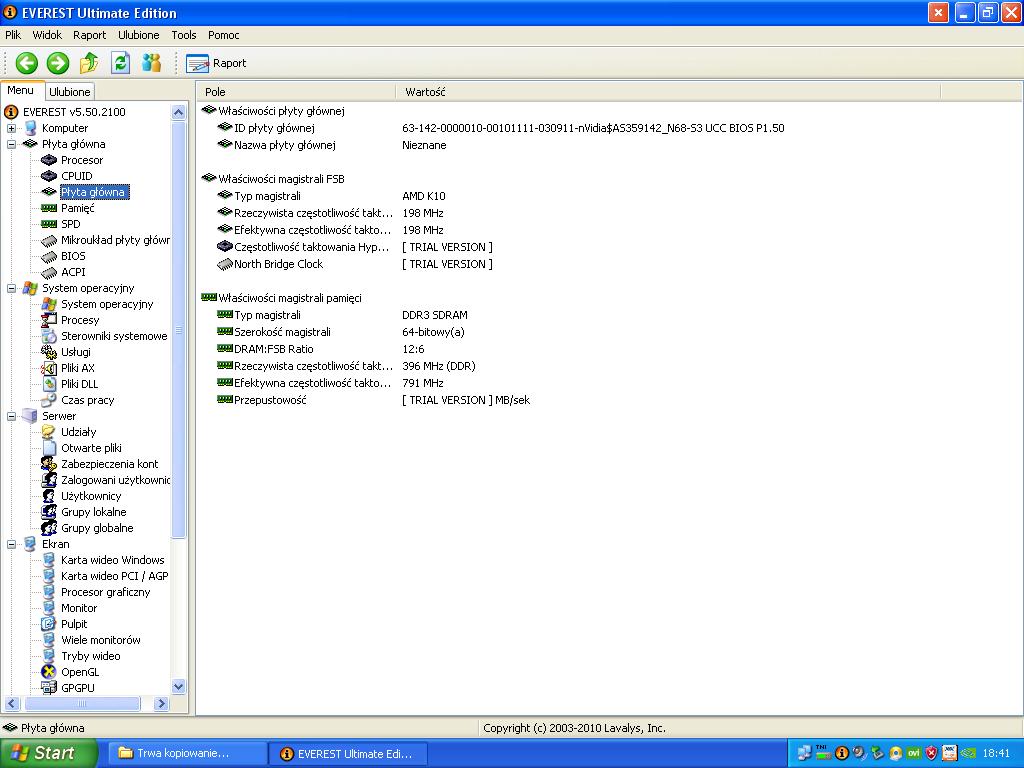Open Karta wideo PCI / AGP item
Viewport: 1024px width, 768px height.
[114, 577]
